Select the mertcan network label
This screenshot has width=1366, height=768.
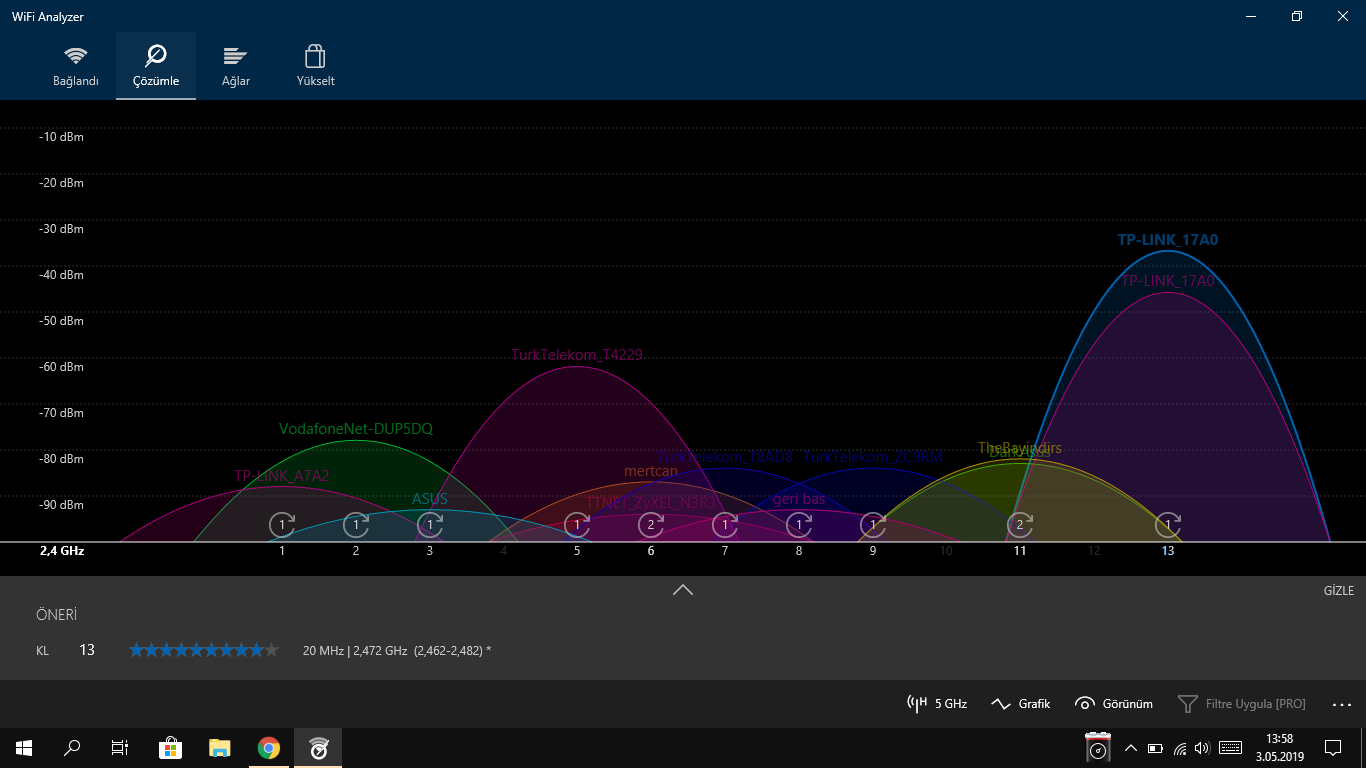651,471
